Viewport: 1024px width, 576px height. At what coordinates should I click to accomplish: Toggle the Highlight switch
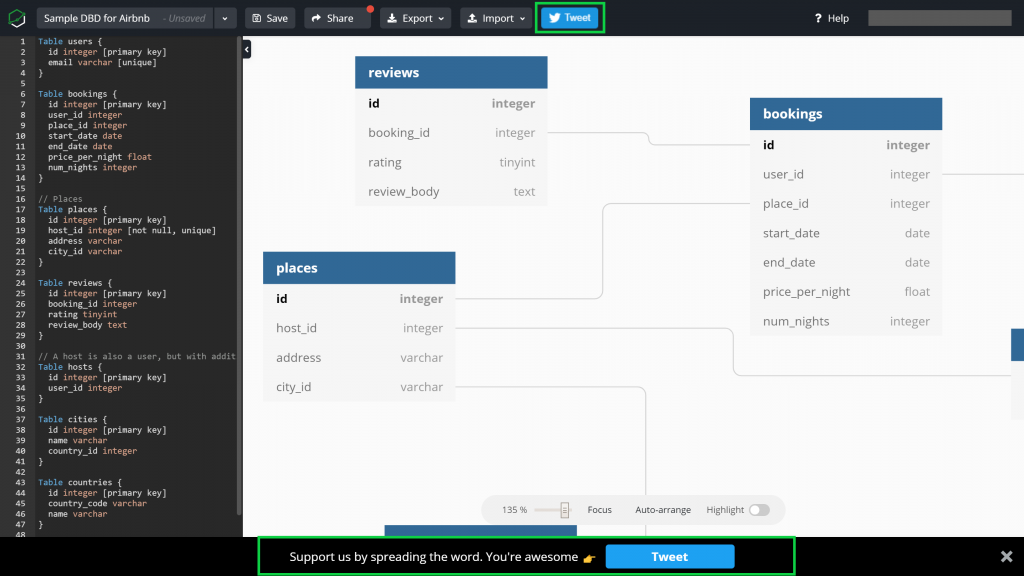click(x=759, y=510)
